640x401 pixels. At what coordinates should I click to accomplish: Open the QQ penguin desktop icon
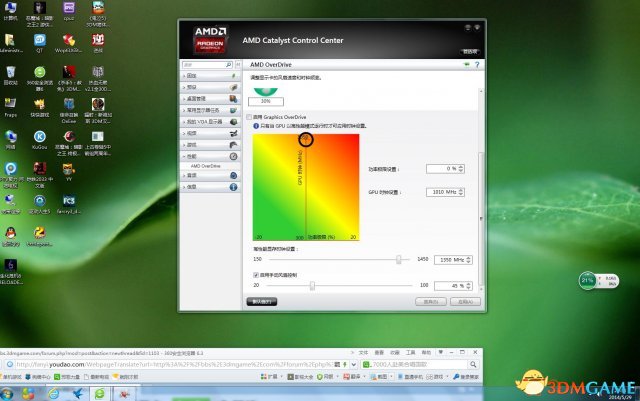coord(11,237)
